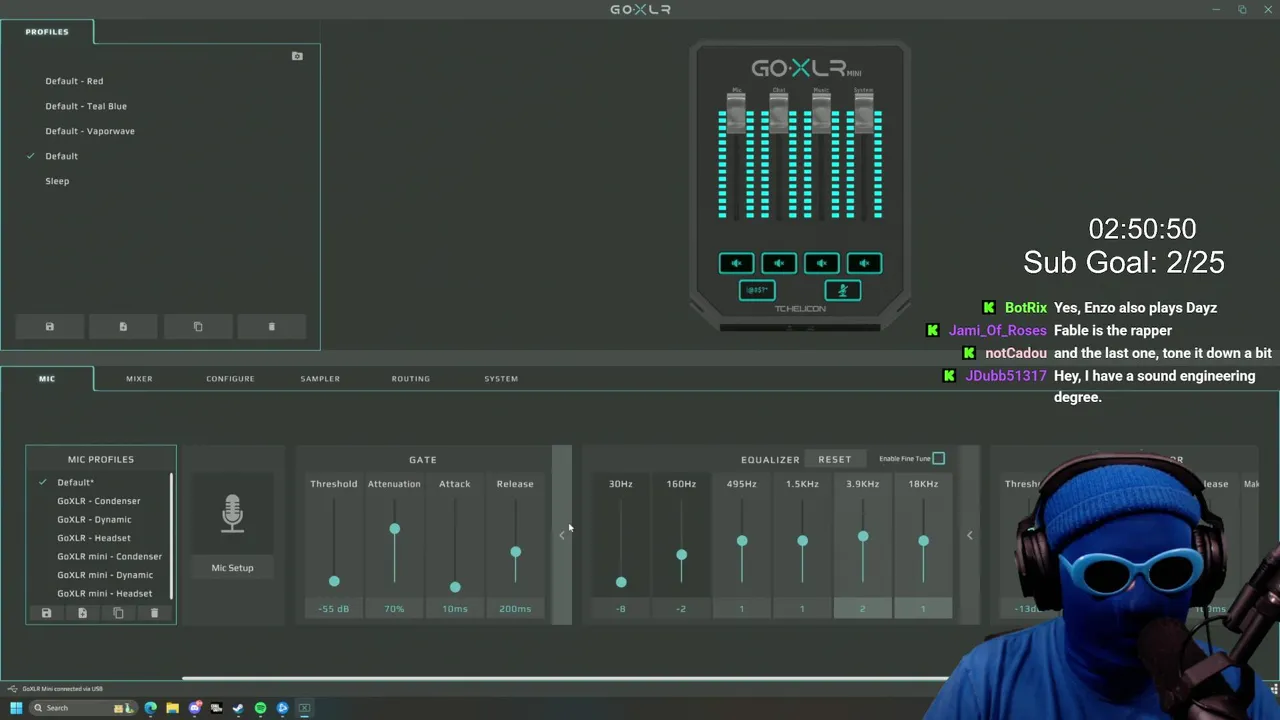
Task: Enable Fine Tune checkbox for equalizer
Action: [938, 459]
